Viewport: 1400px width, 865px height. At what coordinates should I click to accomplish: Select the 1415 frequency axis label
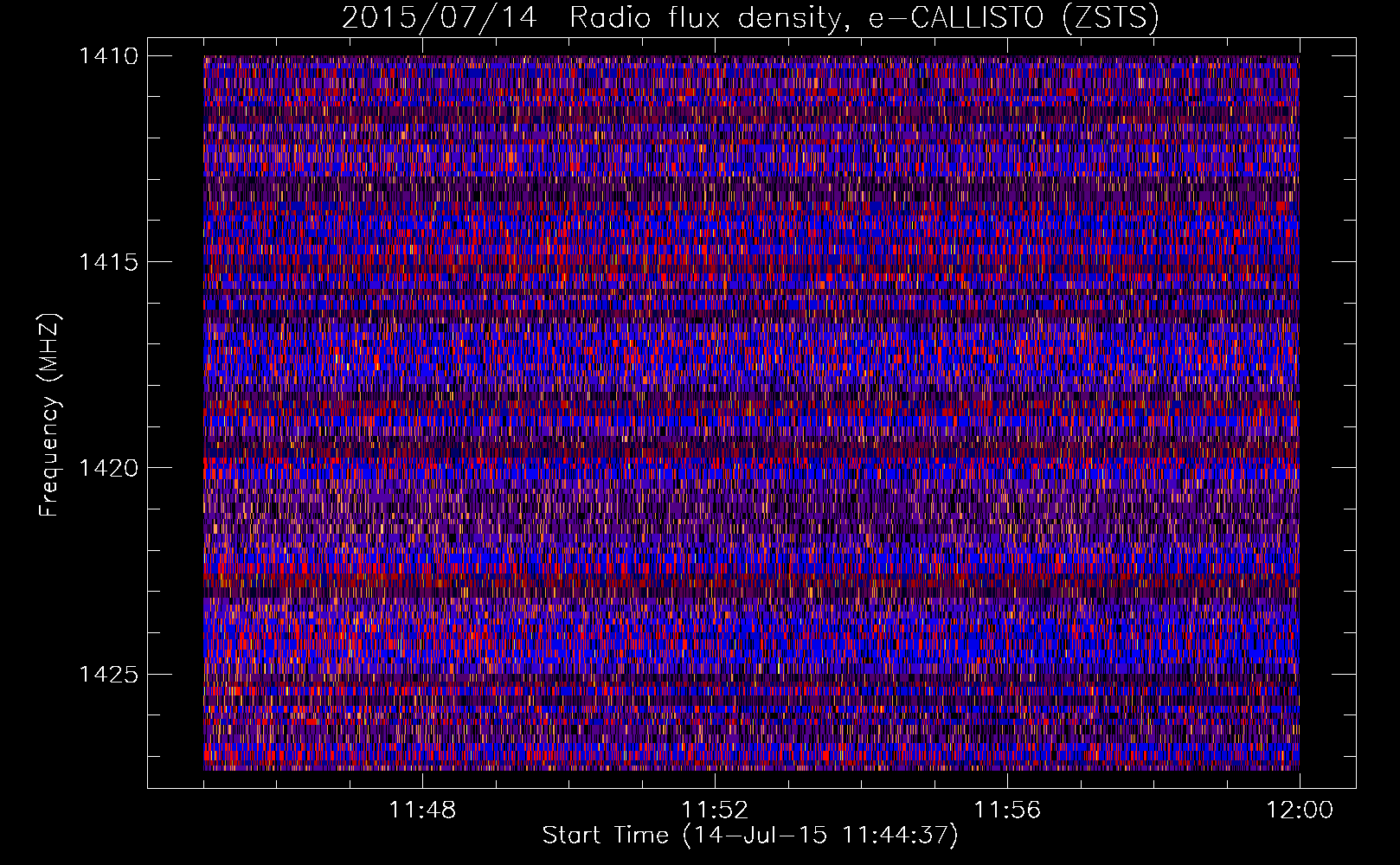coord(109,262)
